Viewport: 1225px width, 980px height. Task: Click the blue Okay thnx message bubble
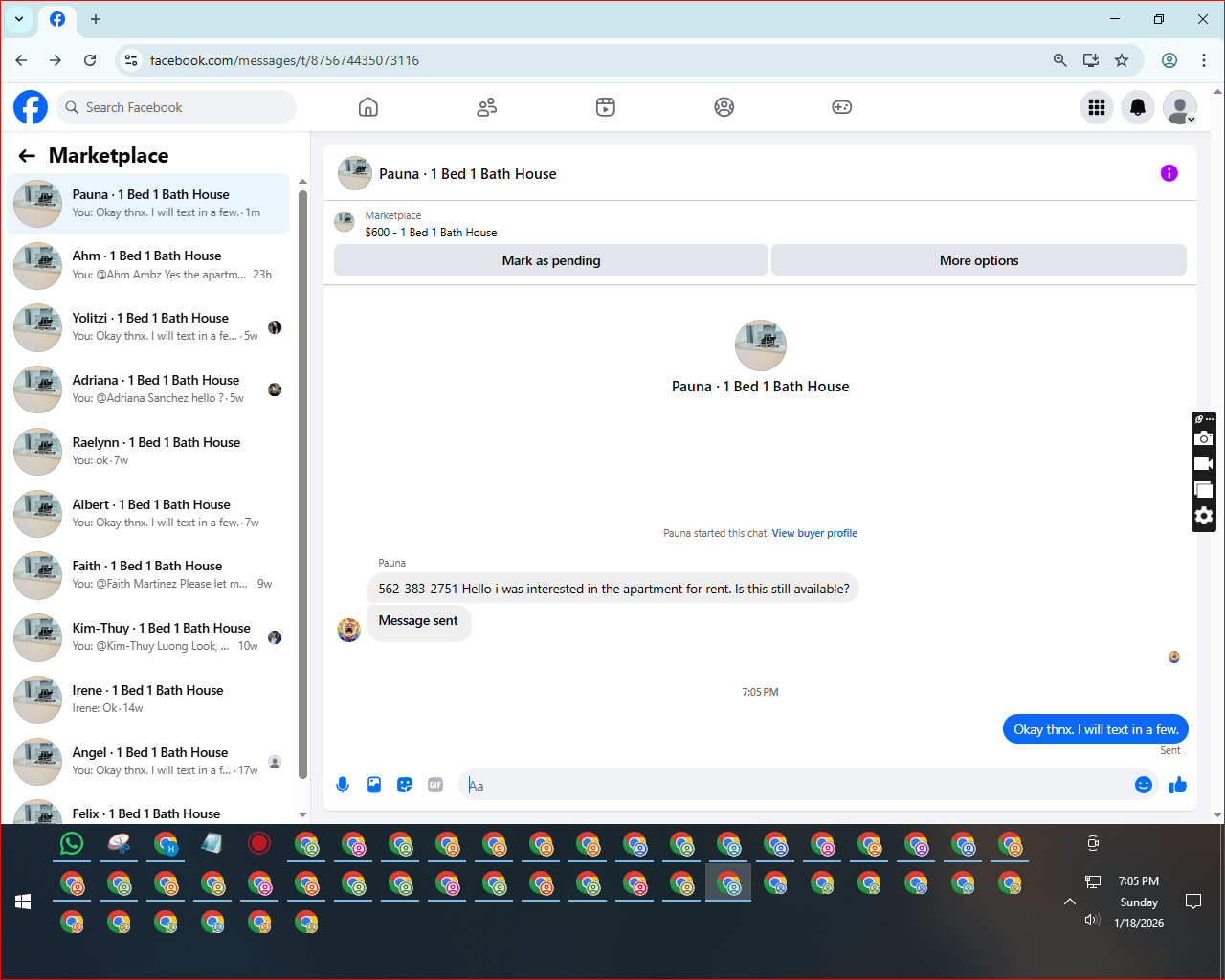(1096, 729)
